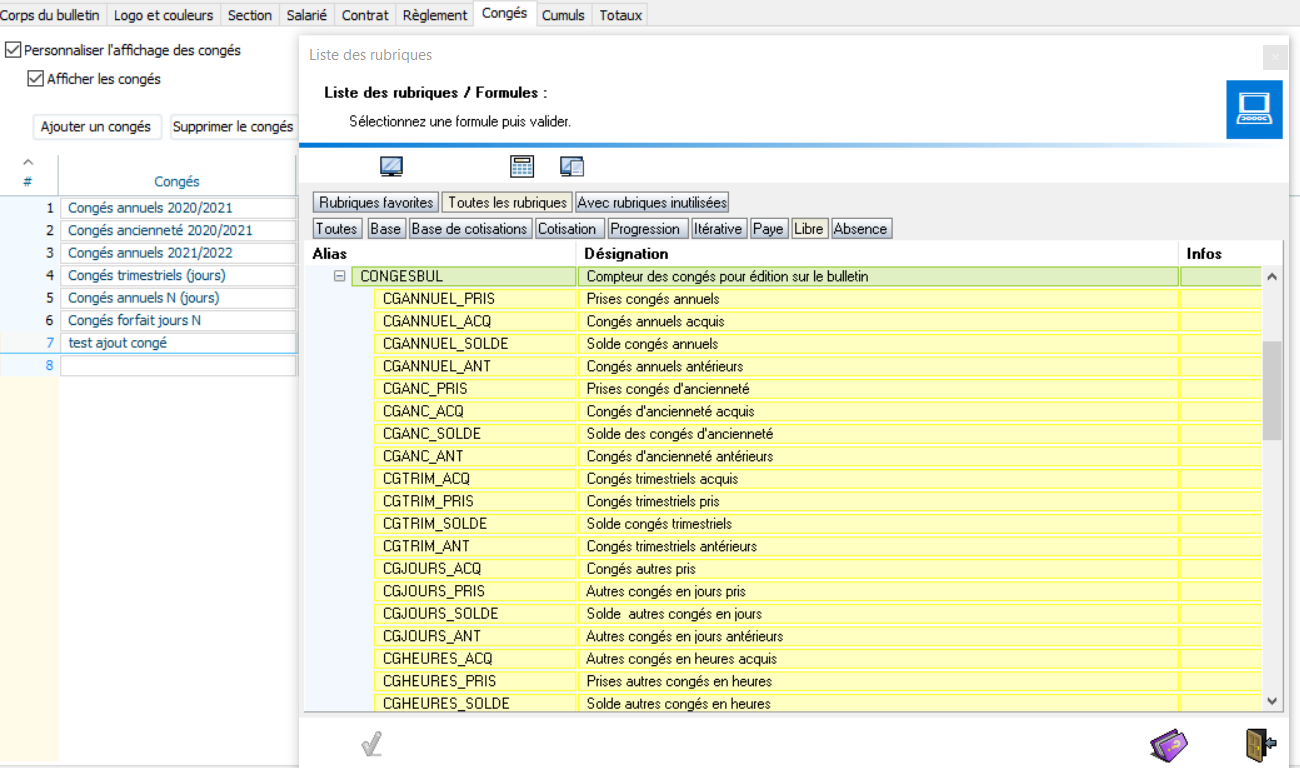Show Rubriques favorites only
Image resolution: width=1300 pixels, height=768 pixels.
click(376, 202)
